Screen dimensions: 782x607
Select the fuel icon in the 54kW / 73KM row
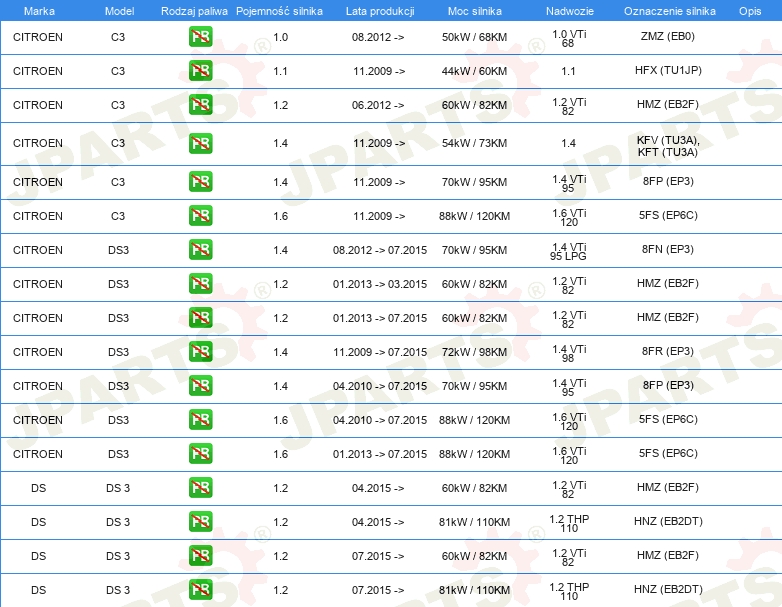pyautogui.click(x=200, y=143)
